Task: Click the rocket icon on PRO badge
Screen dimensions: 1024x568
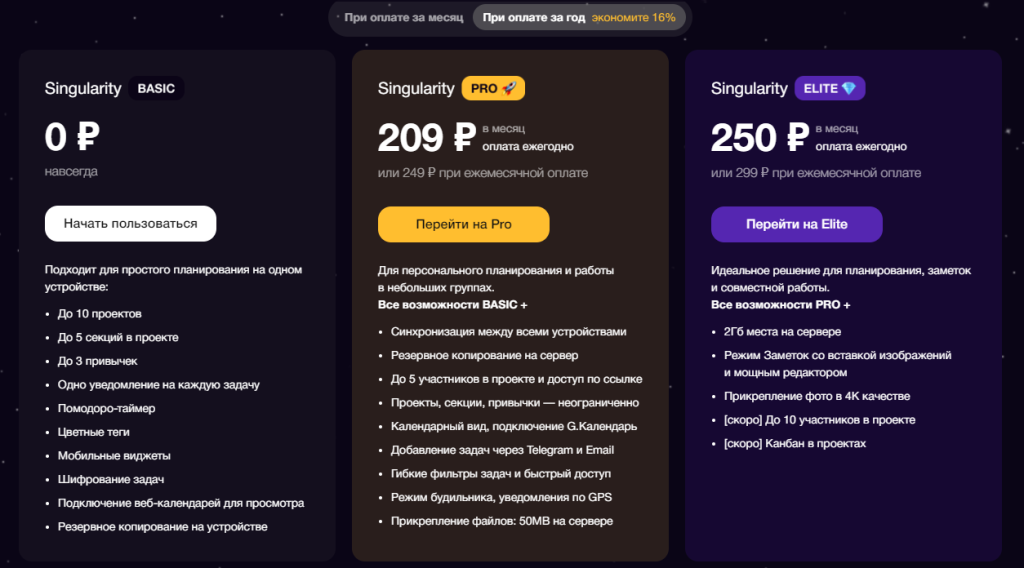Action: coord(509,88)
